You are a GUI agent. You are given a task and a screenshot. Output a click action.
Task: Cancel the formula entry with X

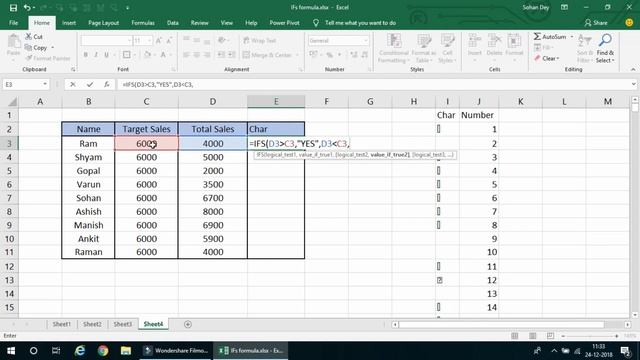tap(73, 84)
